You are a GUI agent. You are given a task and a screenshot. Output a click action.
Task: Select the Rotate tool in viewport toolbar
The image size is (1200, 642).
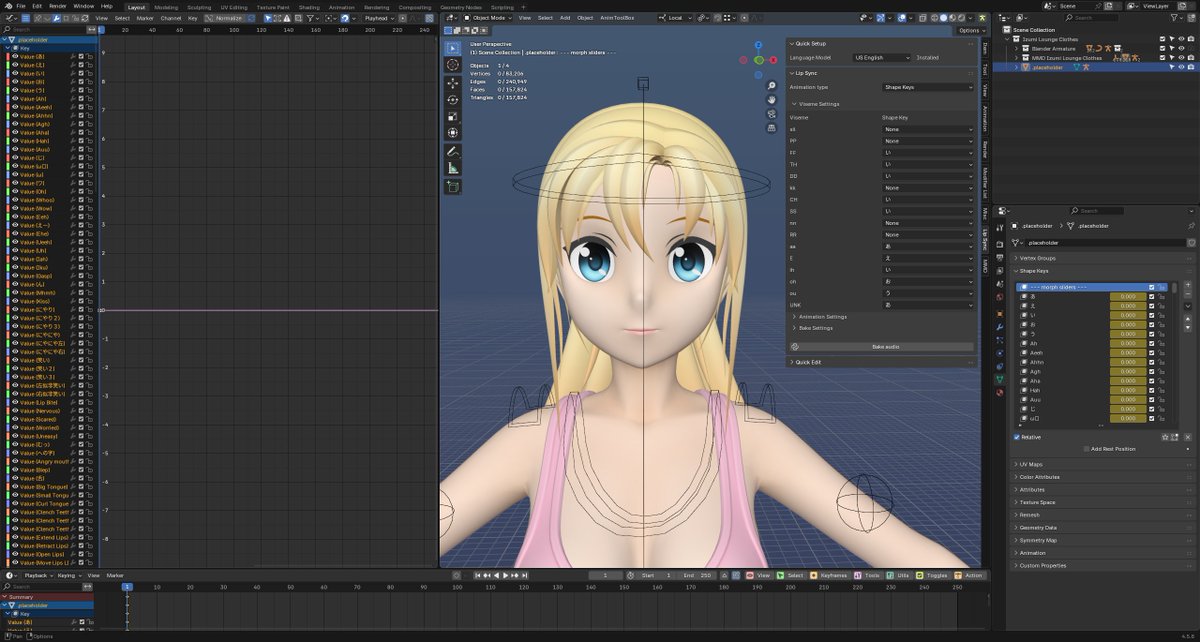coord(452,99)
